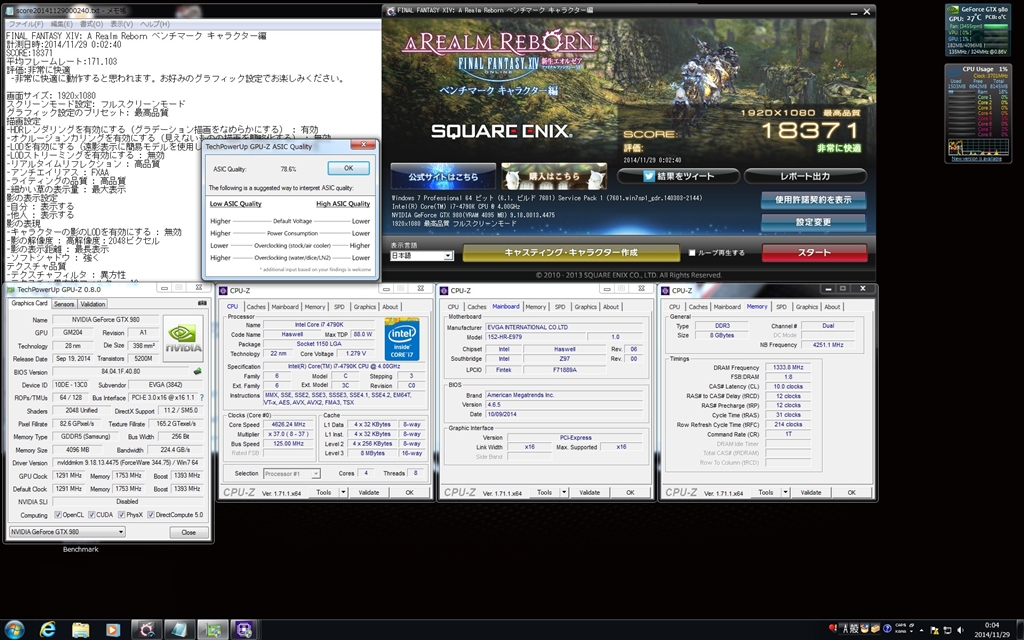The image size is (1024, 640).
Task: Click IME pad tray icon
Action: [x=865, y=628]
